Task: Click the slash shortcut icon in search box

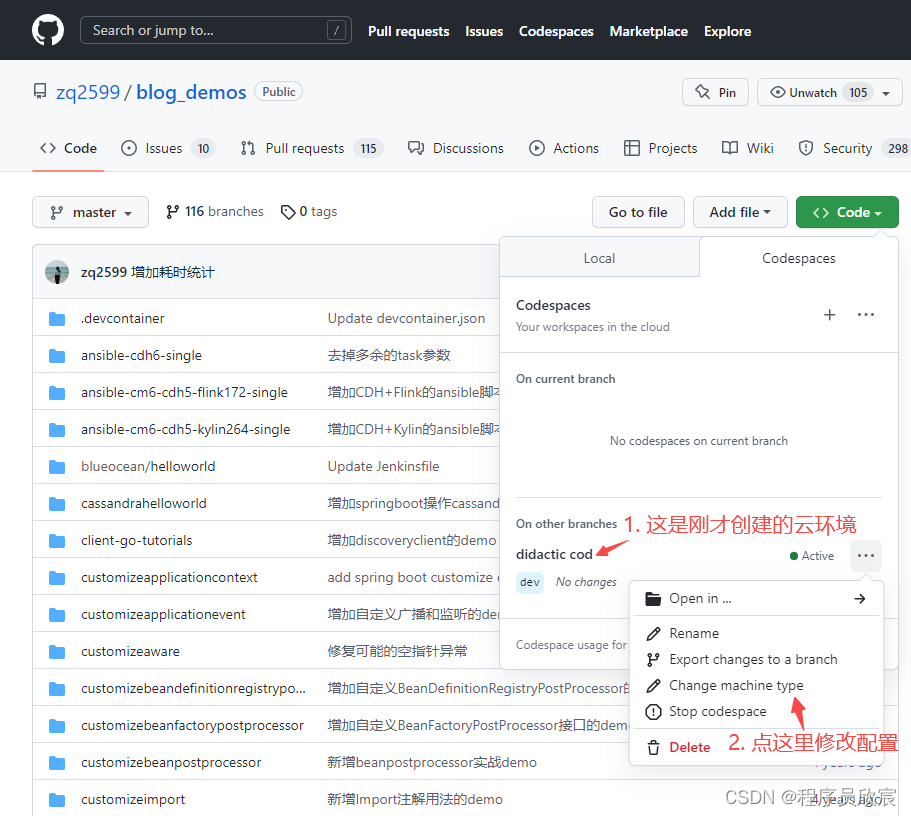Action: point(336,30)
